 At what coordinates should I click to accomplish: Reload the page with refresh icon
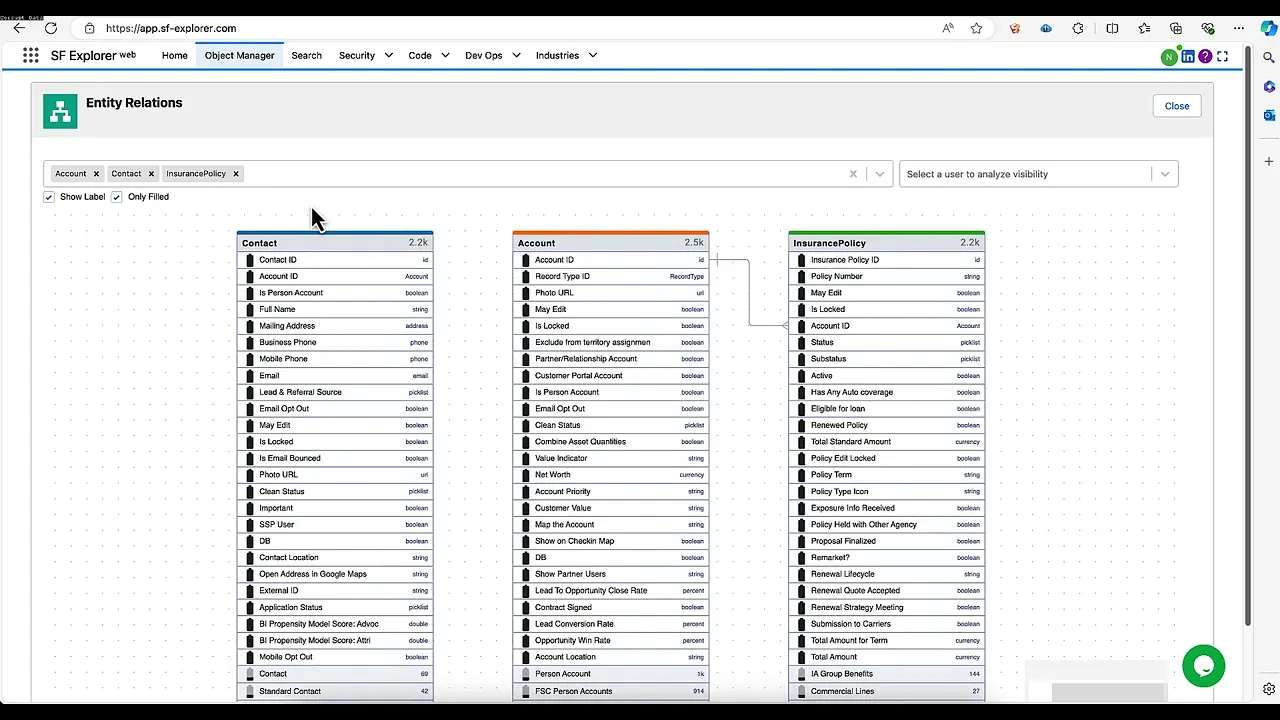(x=51, y=28)
